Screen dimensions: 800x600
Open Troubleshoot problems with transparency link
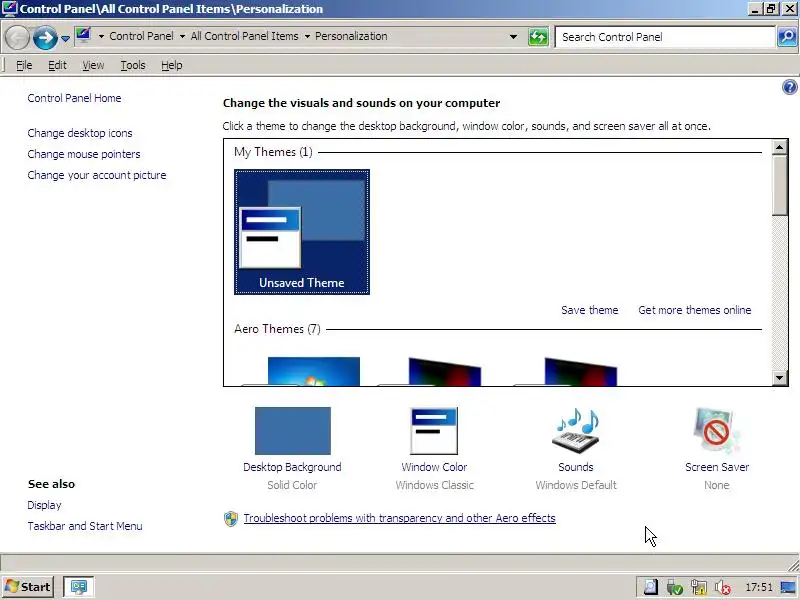[399, 518]
